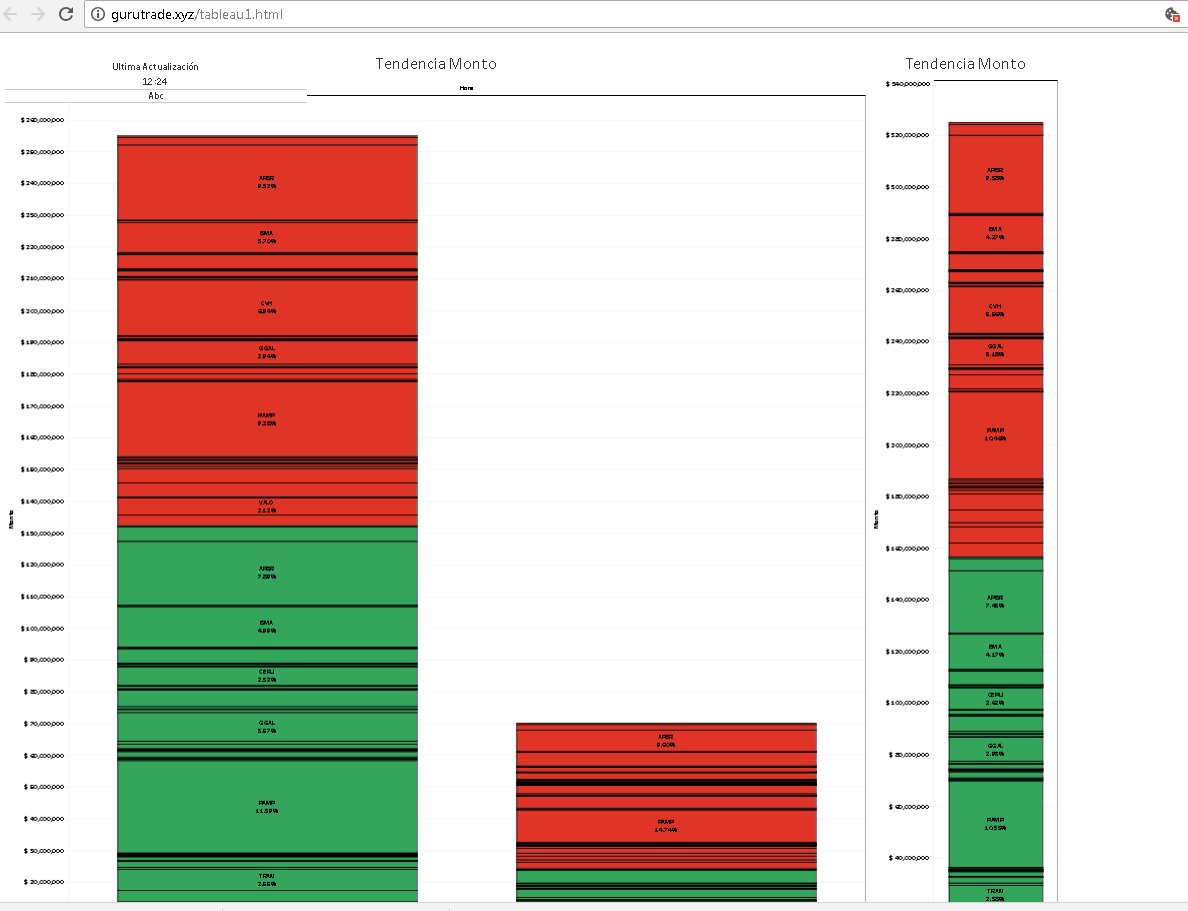Focus the address bar showing gurutrade.xyz/tableau1.html
Screen dimensions: 1188x911
point(621,14)
